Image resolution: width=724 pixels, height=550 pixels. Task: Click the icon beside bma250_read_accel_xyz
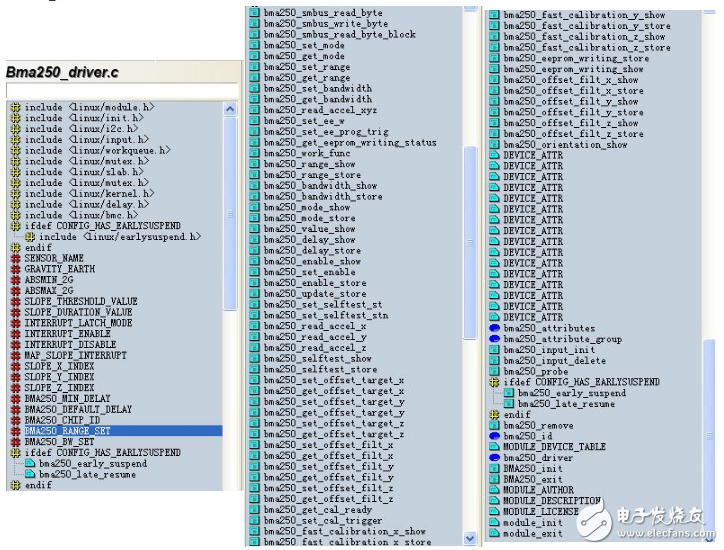(x=254, y=110)
